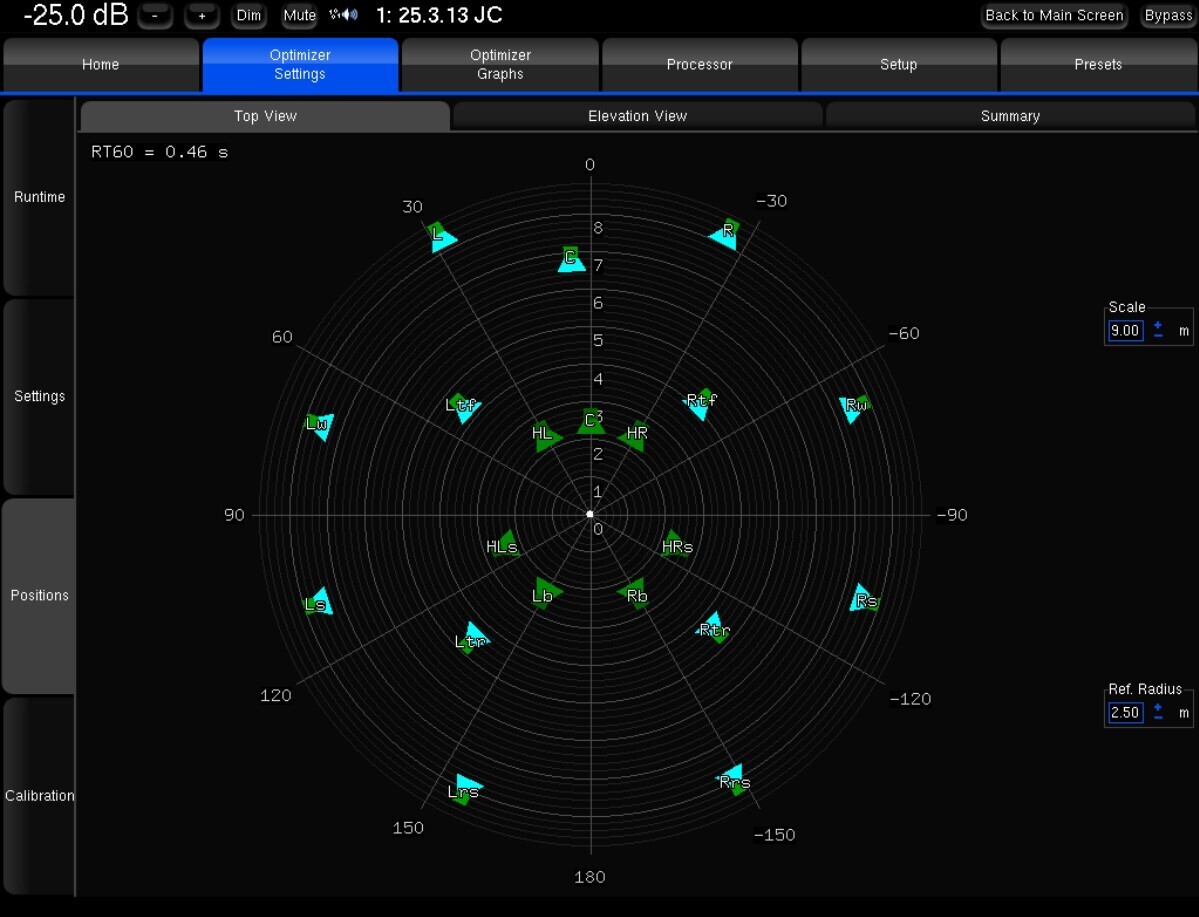Select the Lb left back speaker icon
Image resolution: width=1199 pixels, height=917 pixels.
544,594
